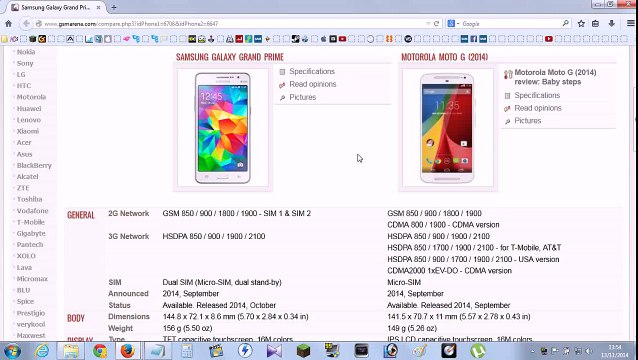This screenshot has width=638, height=360.
Task: Open uTorrent from the taskbar
Action: pyautogui.click(x=478, y=351)
